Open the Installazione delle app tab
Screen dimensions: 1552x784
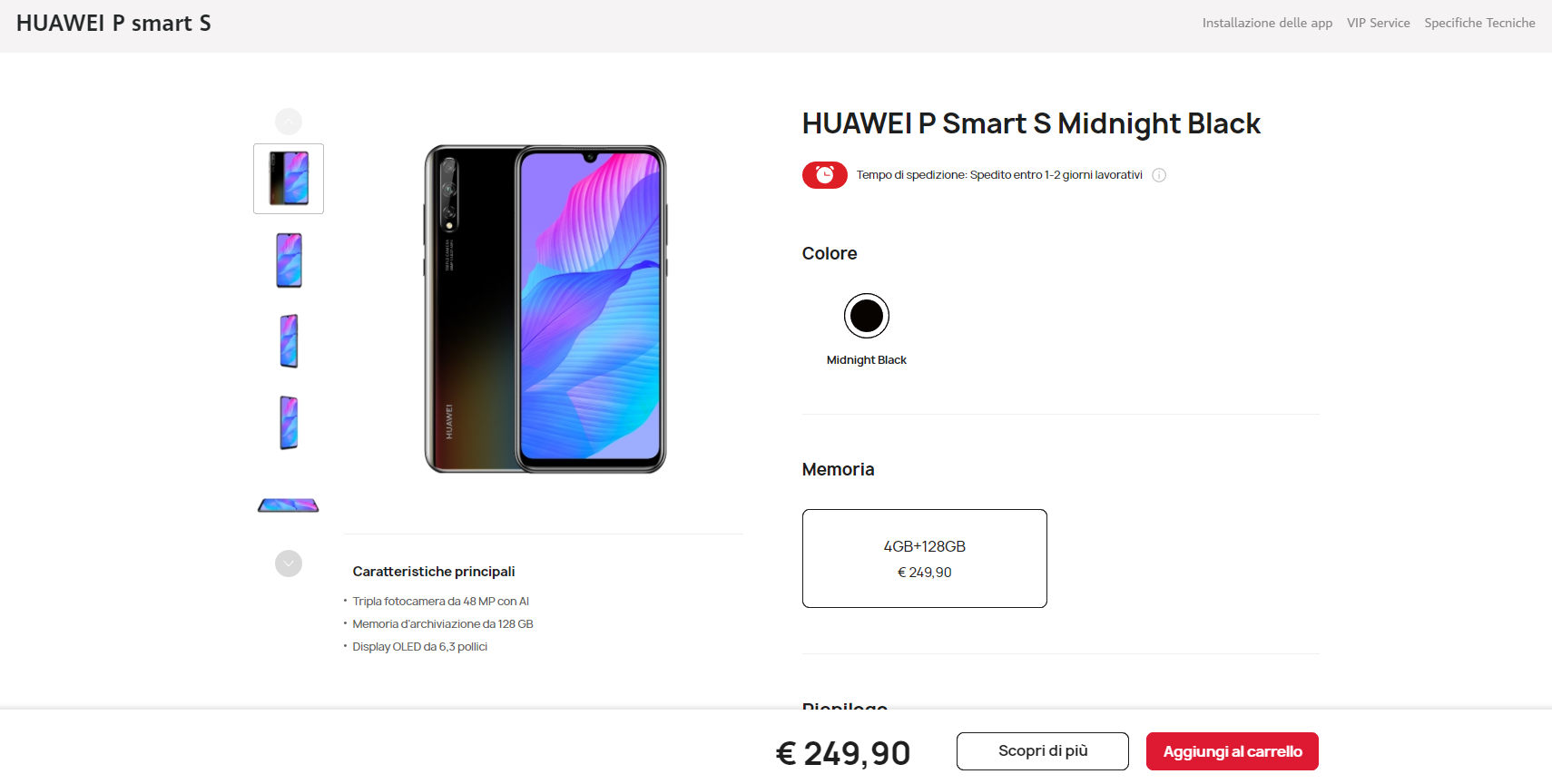coord(1267,23)
